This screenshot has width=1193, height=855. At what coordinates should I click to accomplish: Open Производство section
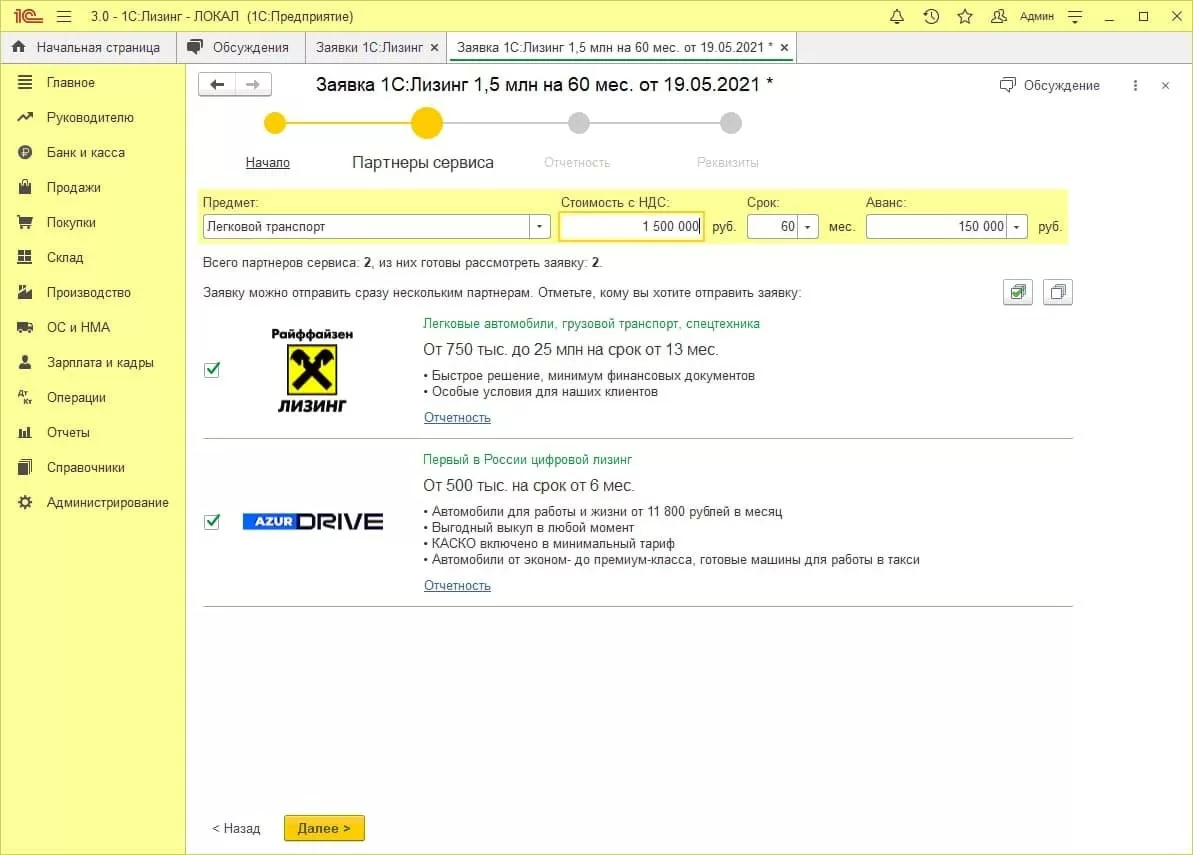(x=88, y=292)
